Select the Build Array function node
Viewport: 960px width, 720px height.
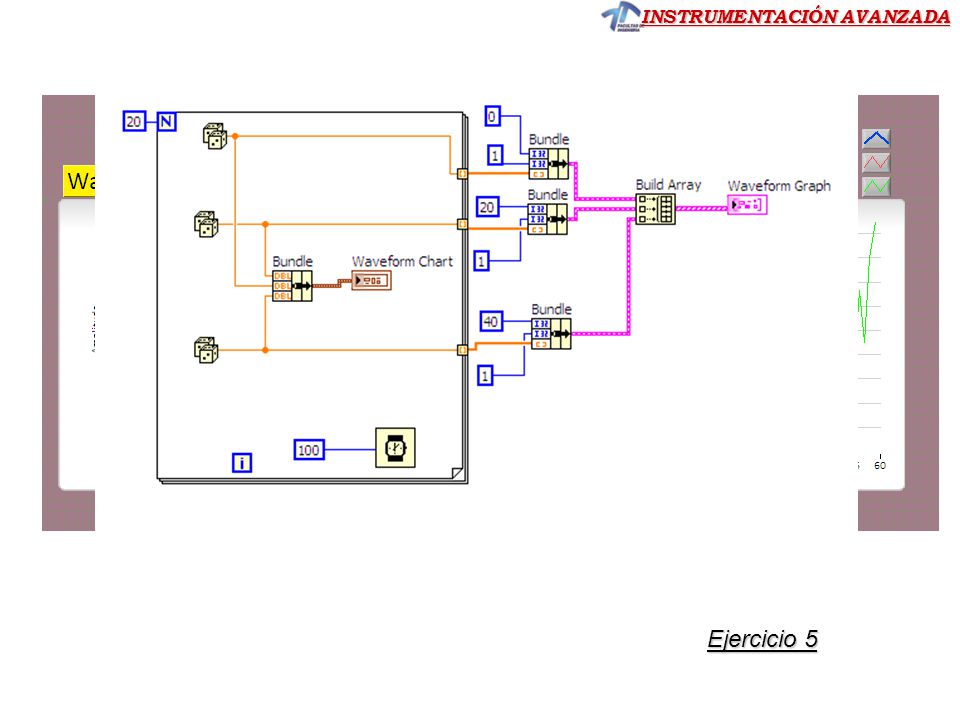coord(655,209)
